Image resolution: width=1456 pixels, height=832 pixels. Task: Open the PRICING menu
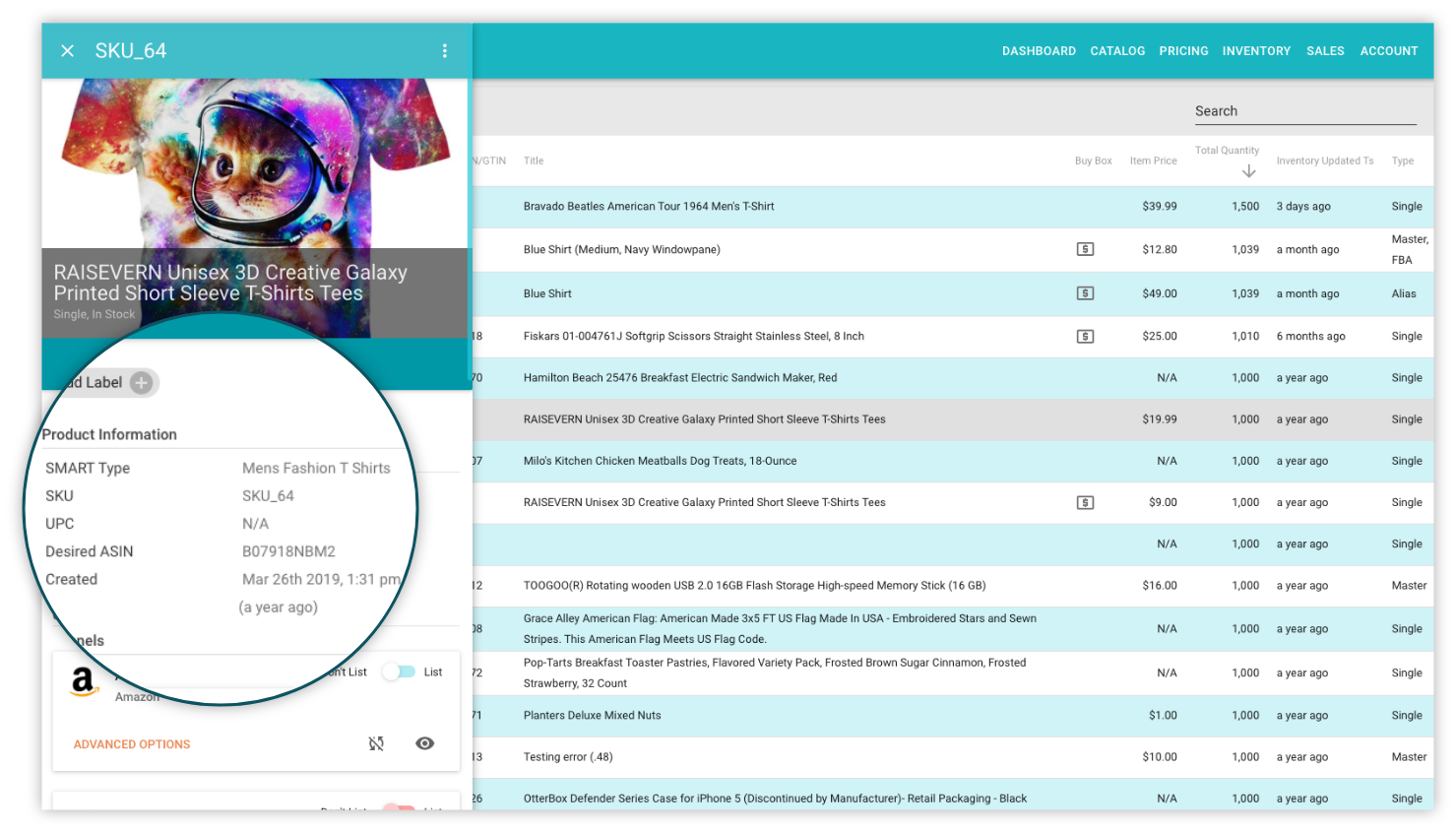(x=1183, y=51)
